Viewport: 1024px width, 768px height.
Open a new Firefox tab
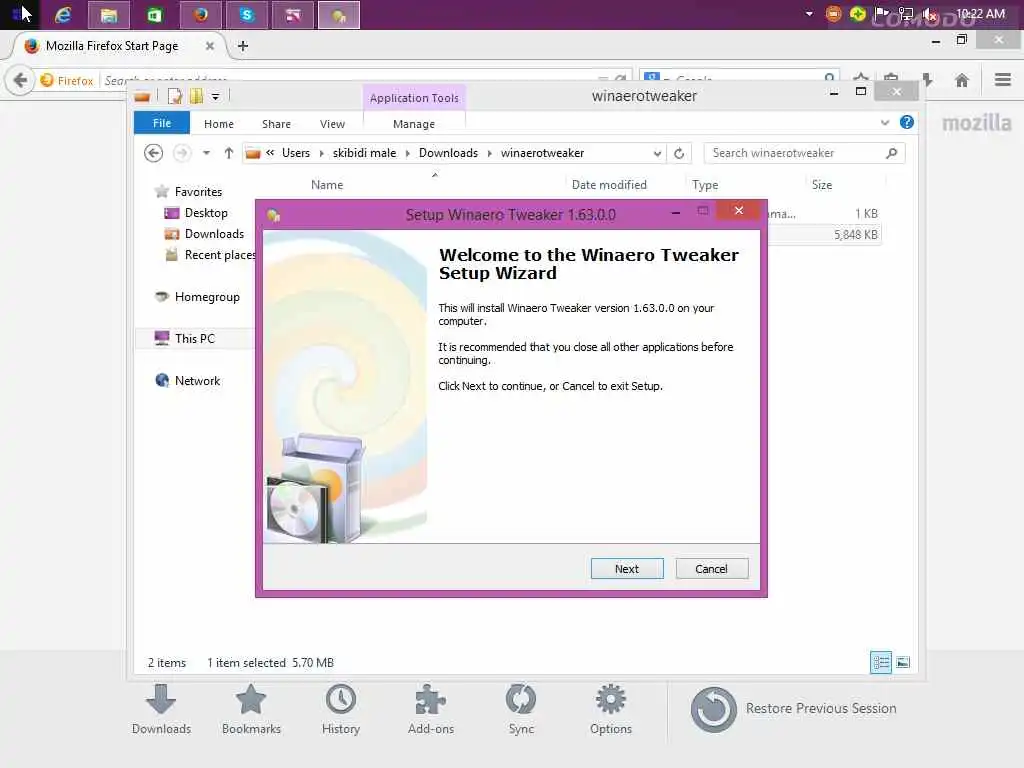[x=243, y=46]
